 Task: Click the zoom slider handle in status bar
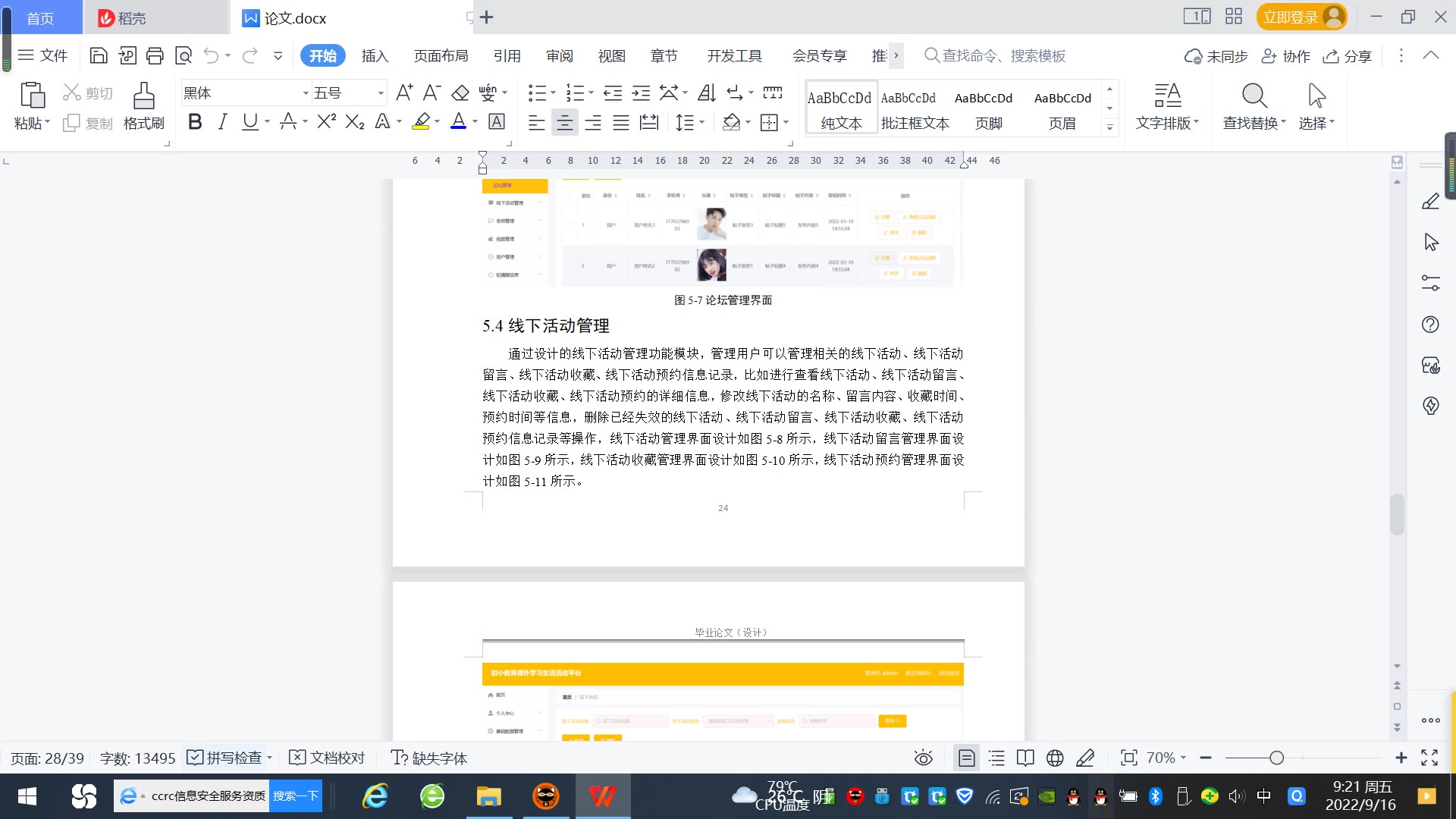tap(1276, 758)
